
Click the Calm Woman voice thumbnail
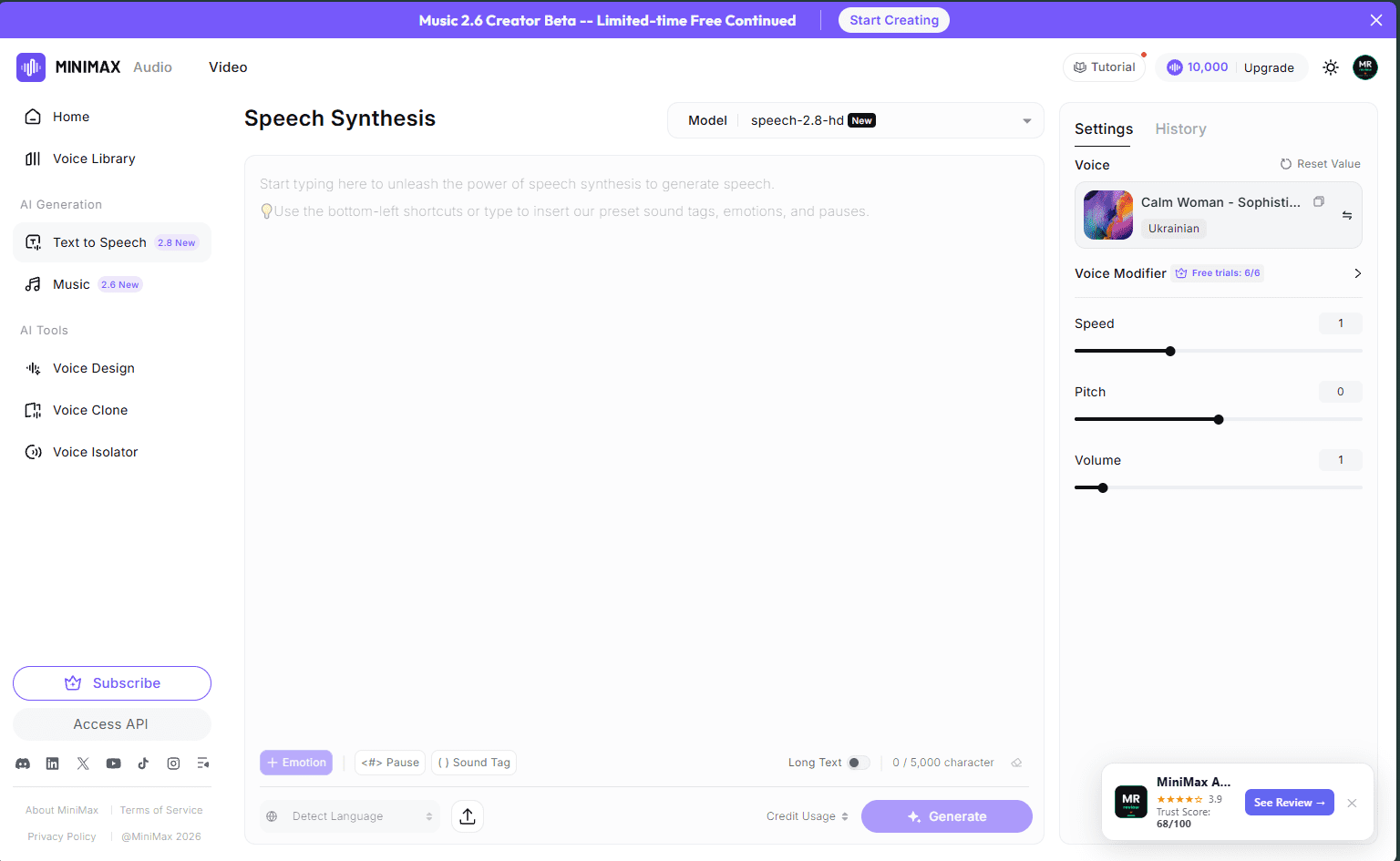point(1108,215)
